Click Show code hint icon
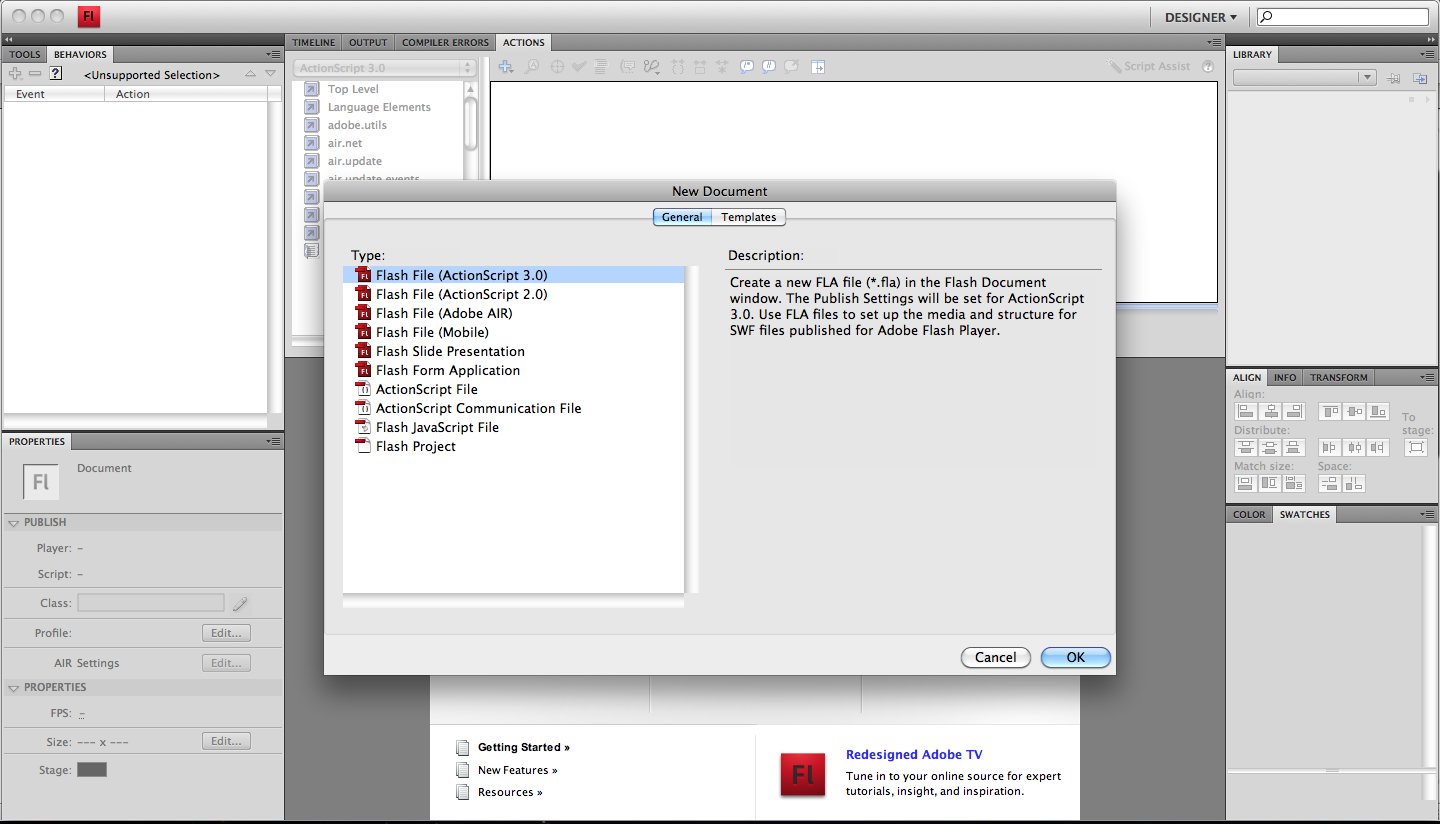The height and width of the screenshot is (824, 1440). click(628, 67)
